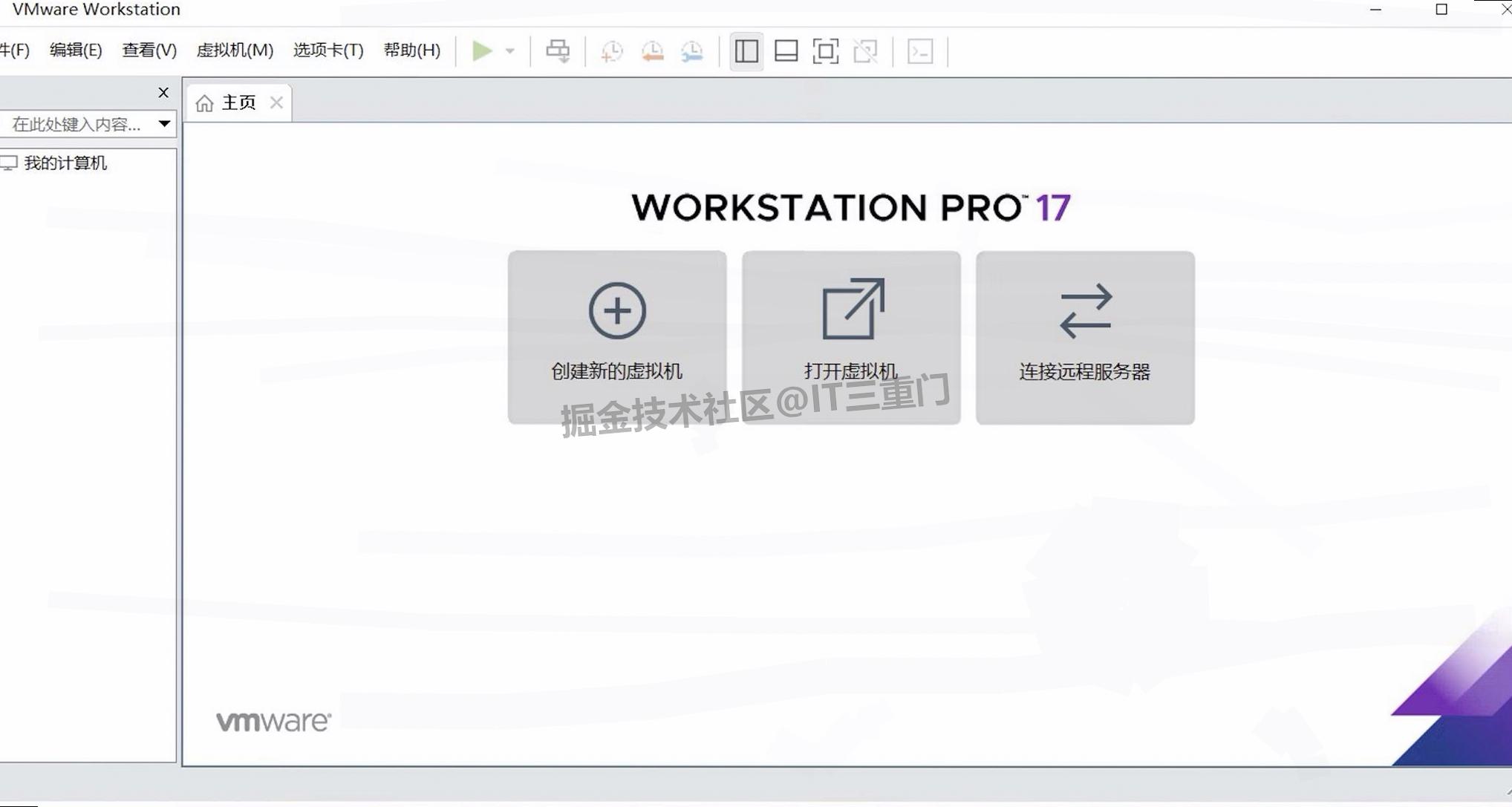Take a snapshot of the virtual machine
The width and height of the screenshot is (1512, 807).
[611, 50]
